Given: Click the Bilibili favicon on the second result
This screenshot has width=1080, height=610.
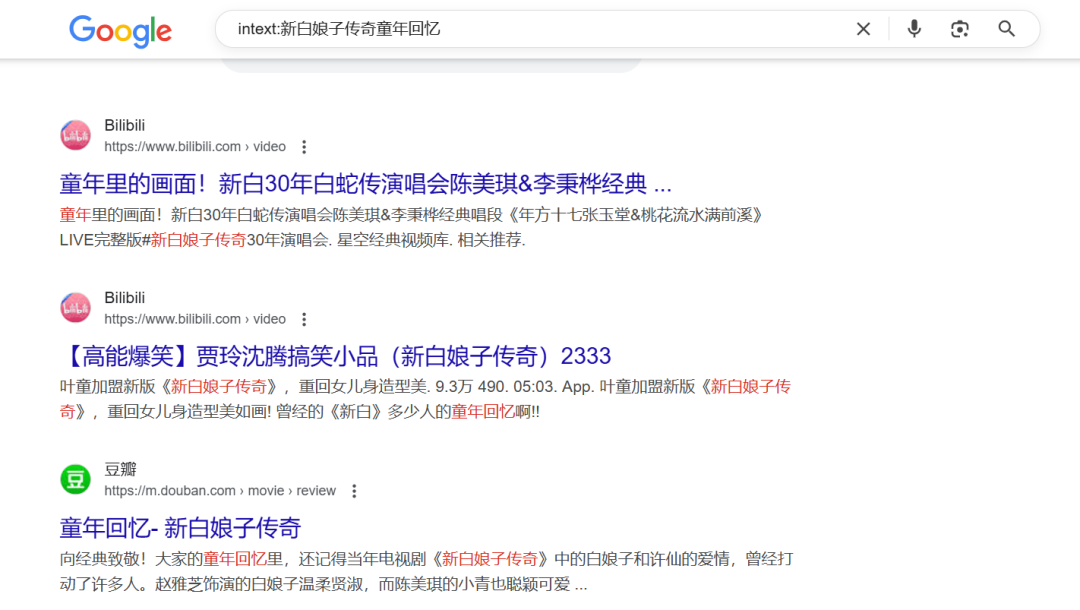Looking at the screenshot, I should pyautogui.click(x=75, y=306).
